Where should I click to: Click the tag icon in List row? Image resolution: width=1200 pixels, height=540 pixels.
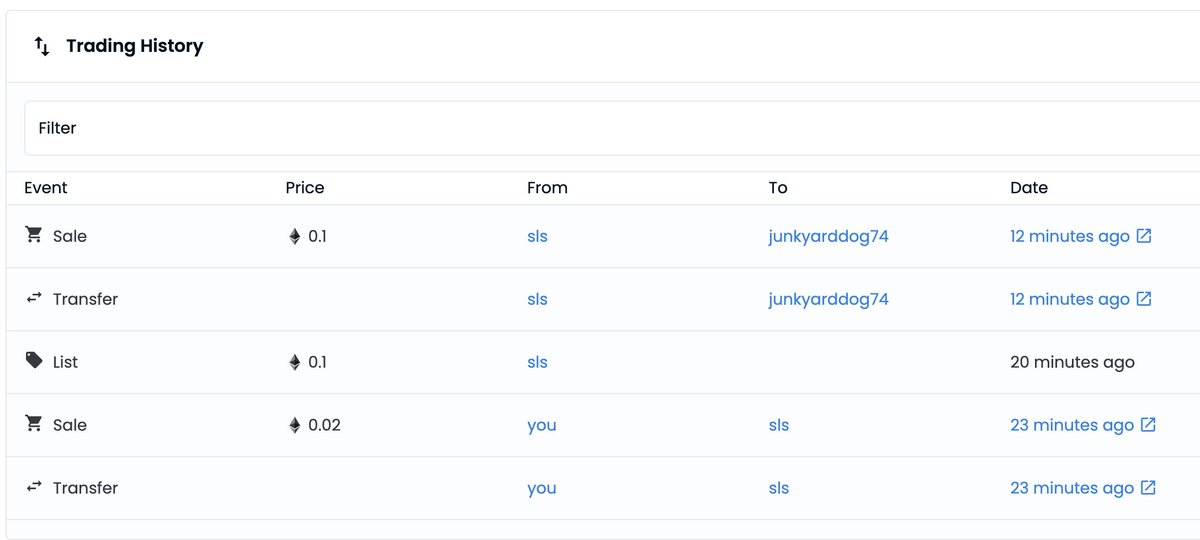[34, 361]
